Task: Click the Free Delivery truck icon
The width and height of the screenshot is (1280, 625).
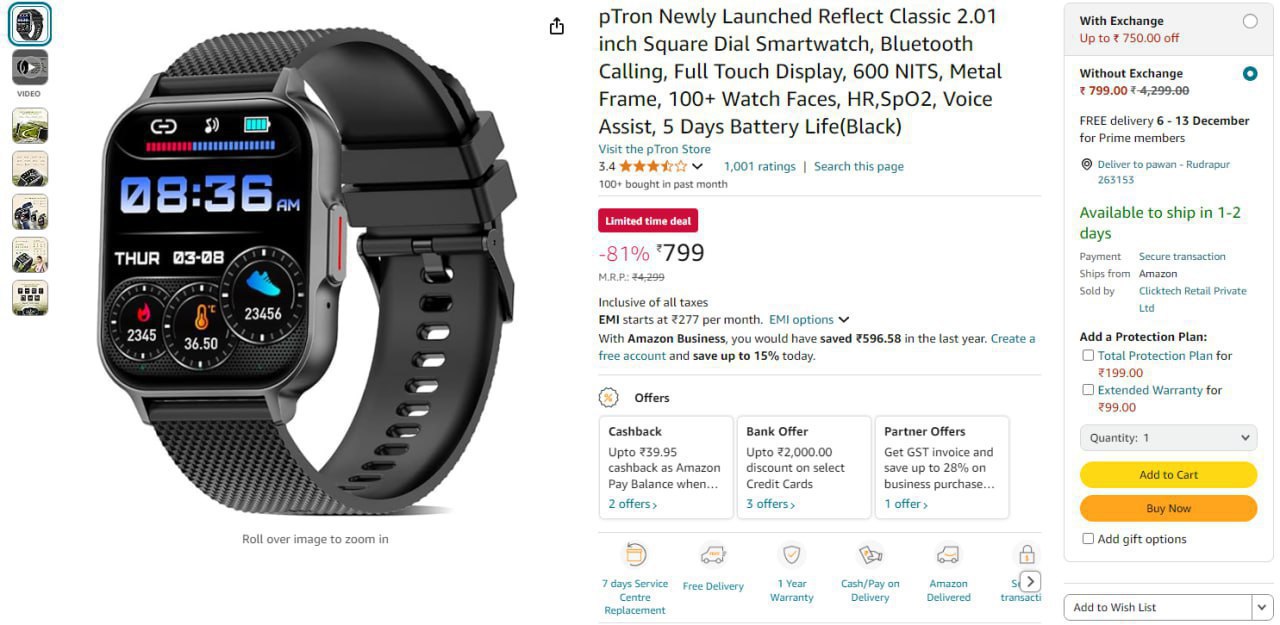Action: (713, 555)
